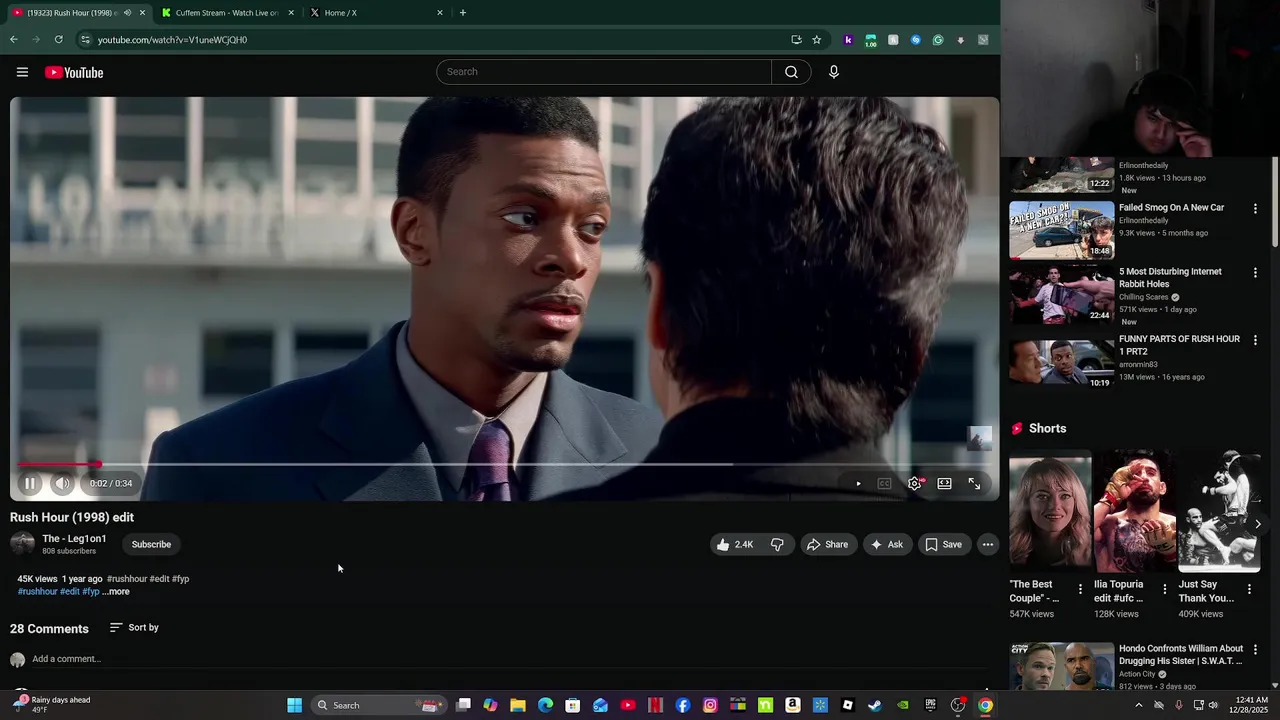Open the Windows Start menu
1280x720 pixels.
click(295, 706)
